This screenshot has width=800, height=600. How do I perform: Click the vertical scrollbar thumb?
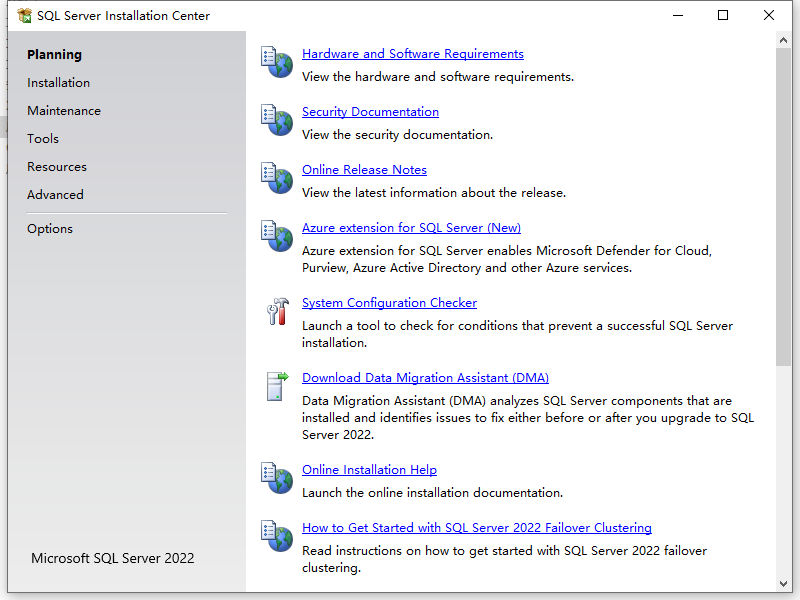pos(783,207)
